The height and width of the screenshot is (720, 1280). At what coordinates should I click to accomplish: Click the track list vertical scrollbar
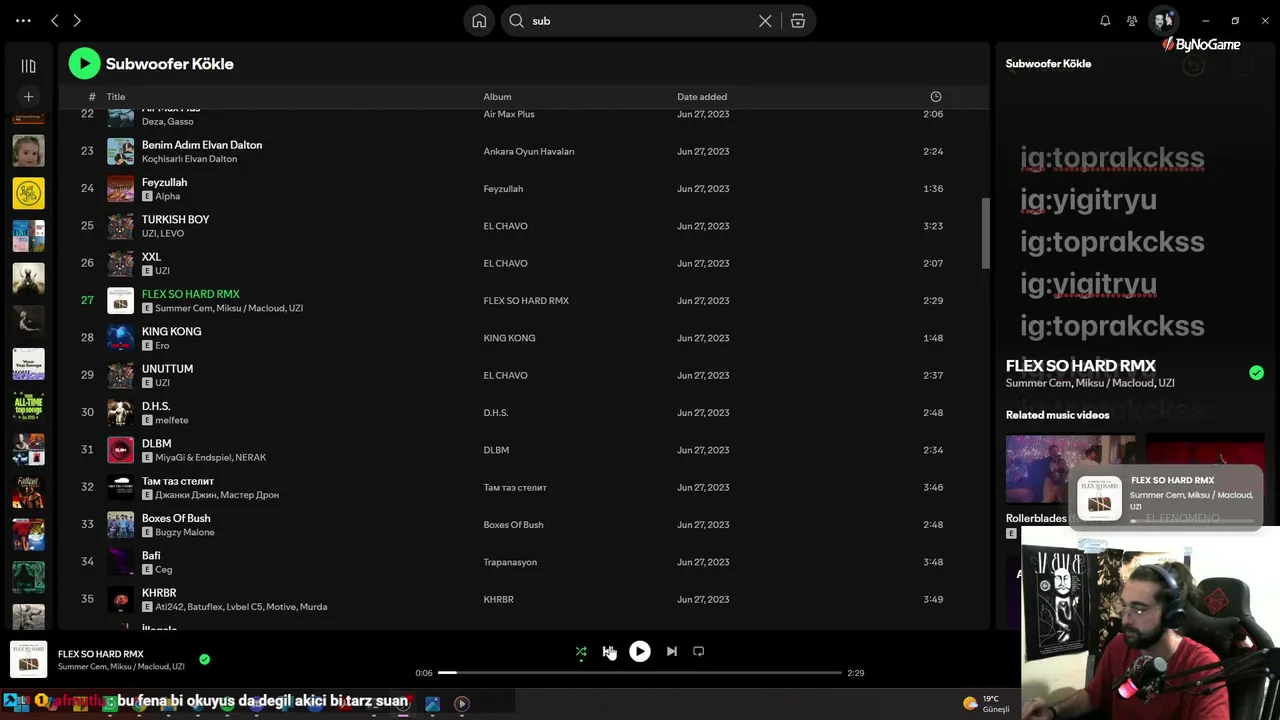point(985,233)
